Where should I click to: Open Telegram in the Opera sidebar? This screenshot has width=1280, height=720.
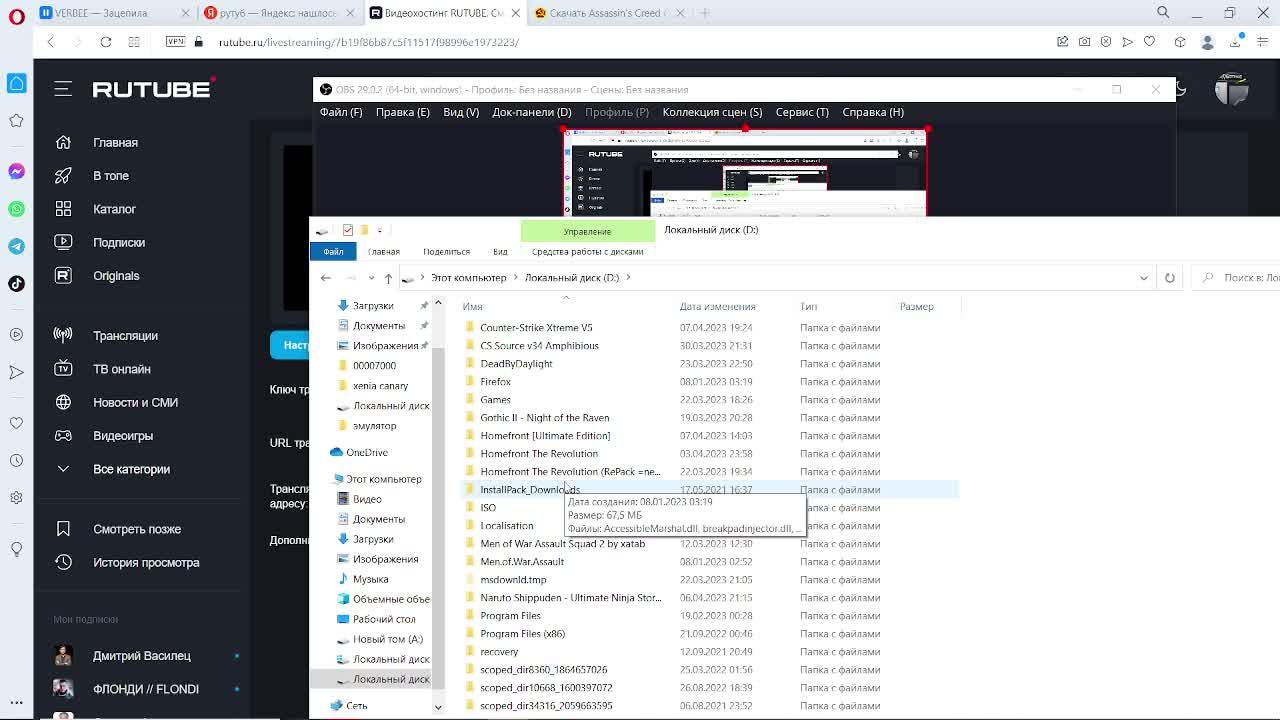[x=16, y=246]
